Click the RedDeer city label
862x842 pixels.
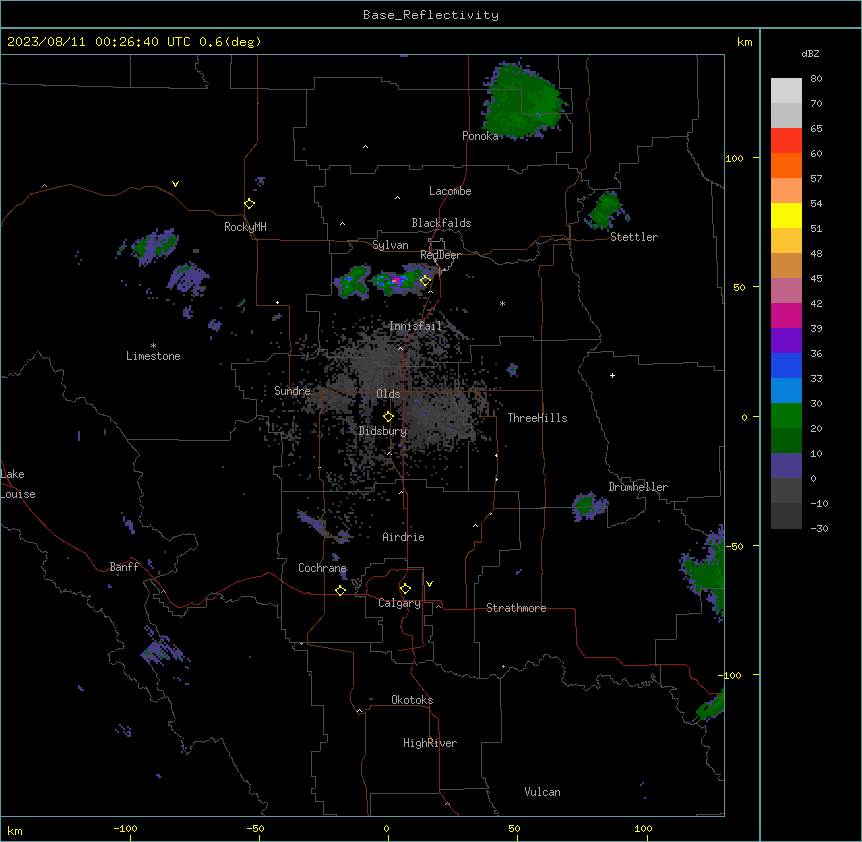(440, 255)
